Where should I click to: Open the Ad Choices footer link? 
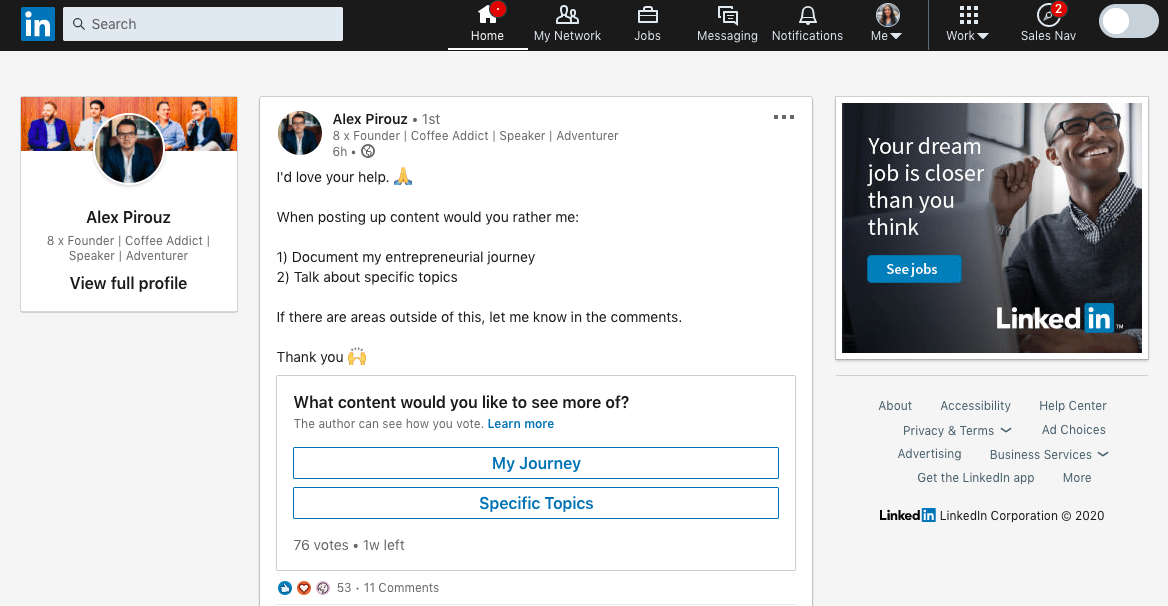[x=1073, y=430]
